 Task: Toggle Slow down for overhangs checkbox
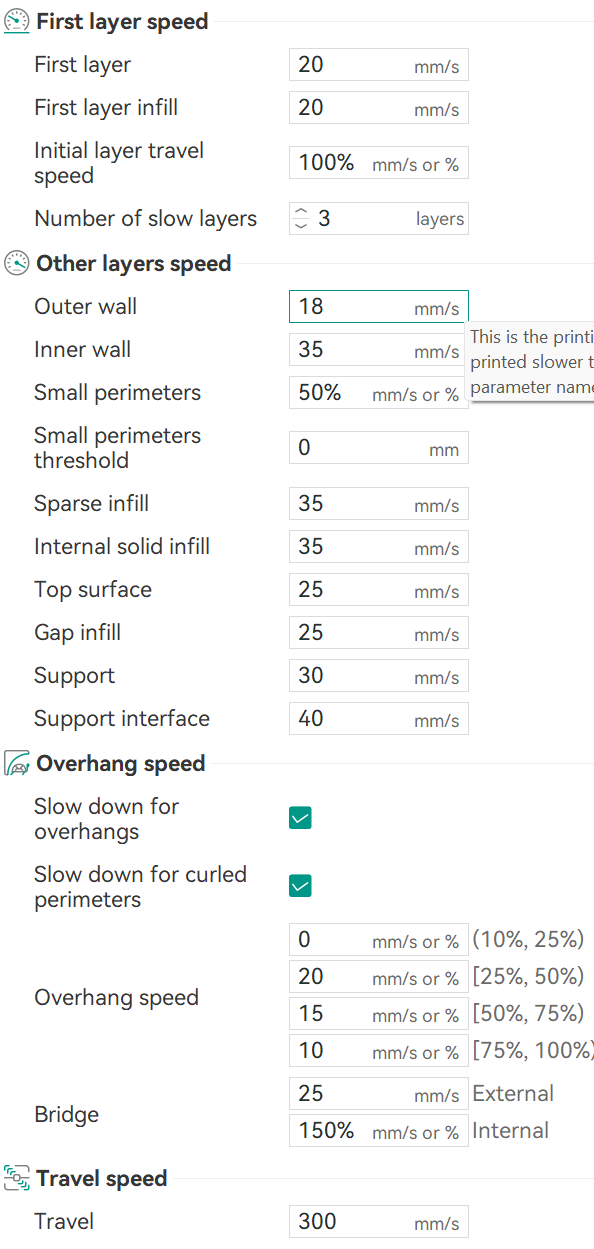coord(300,818)
